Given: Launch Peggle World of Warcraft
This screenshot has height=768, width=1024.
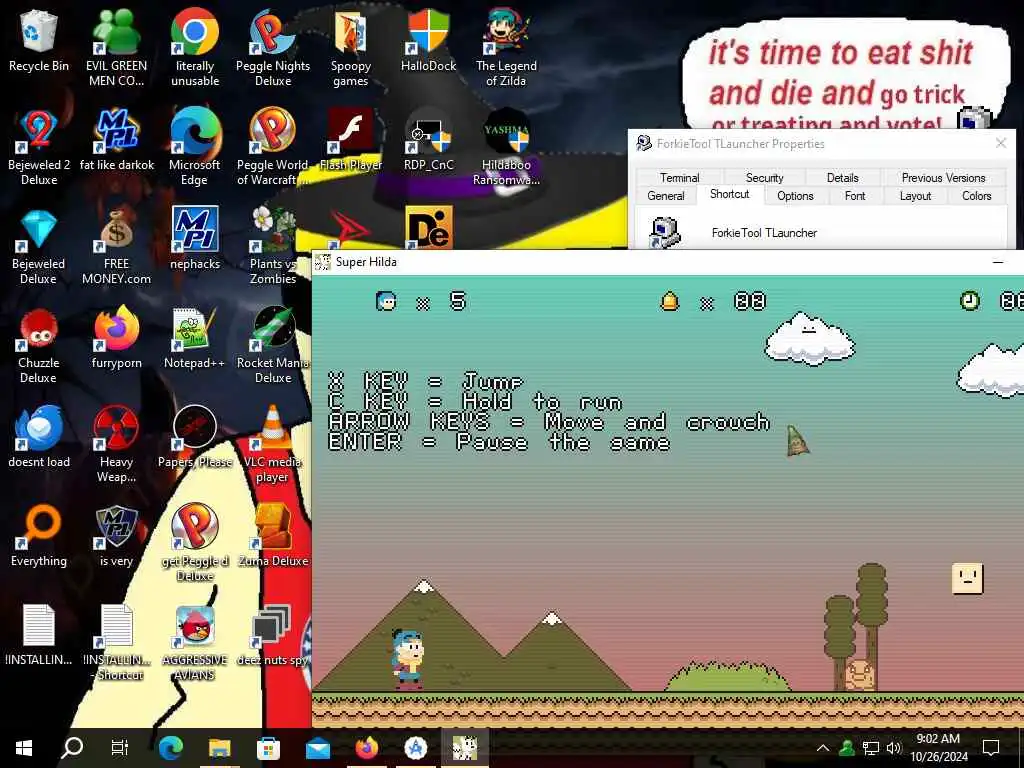Looking at the screenshot, I should point(273,148).
